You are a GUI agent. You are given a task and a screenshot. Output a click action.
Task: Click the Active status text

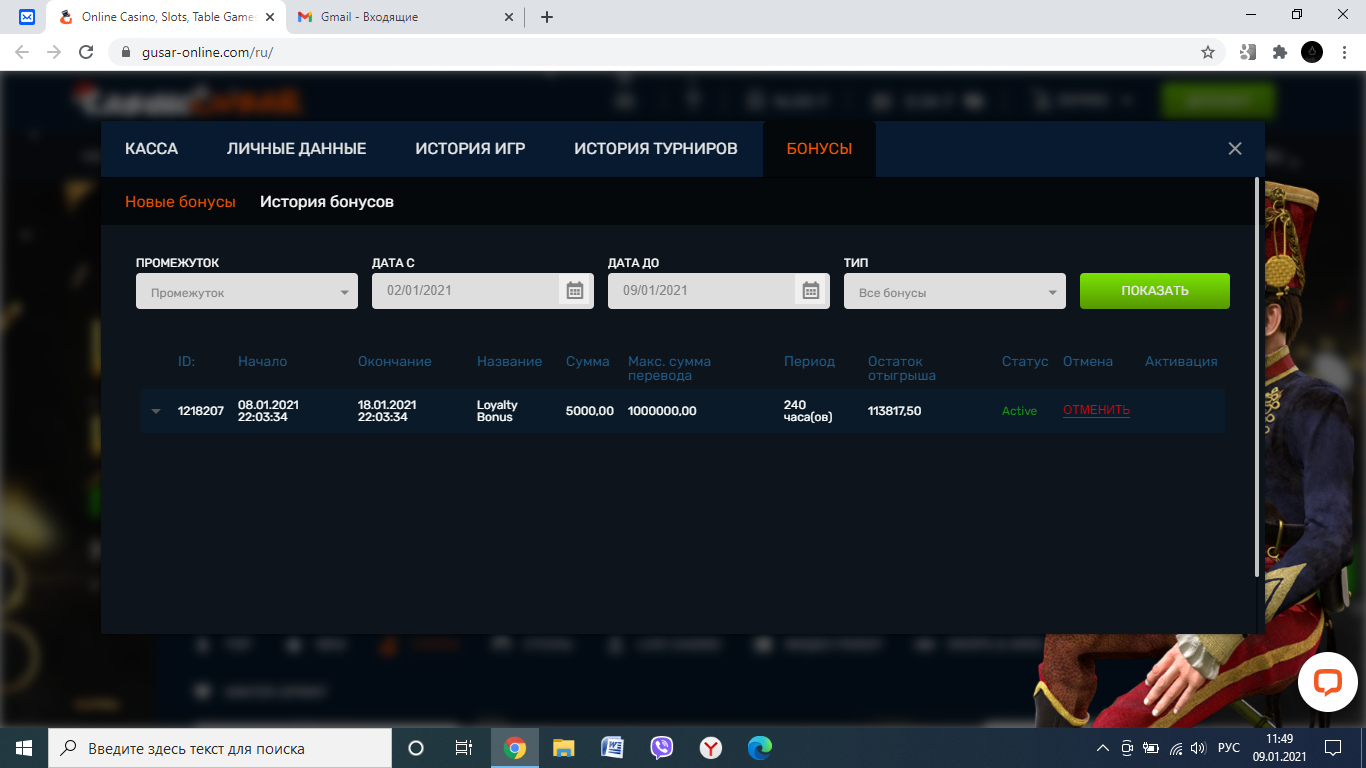[1019, 411]
